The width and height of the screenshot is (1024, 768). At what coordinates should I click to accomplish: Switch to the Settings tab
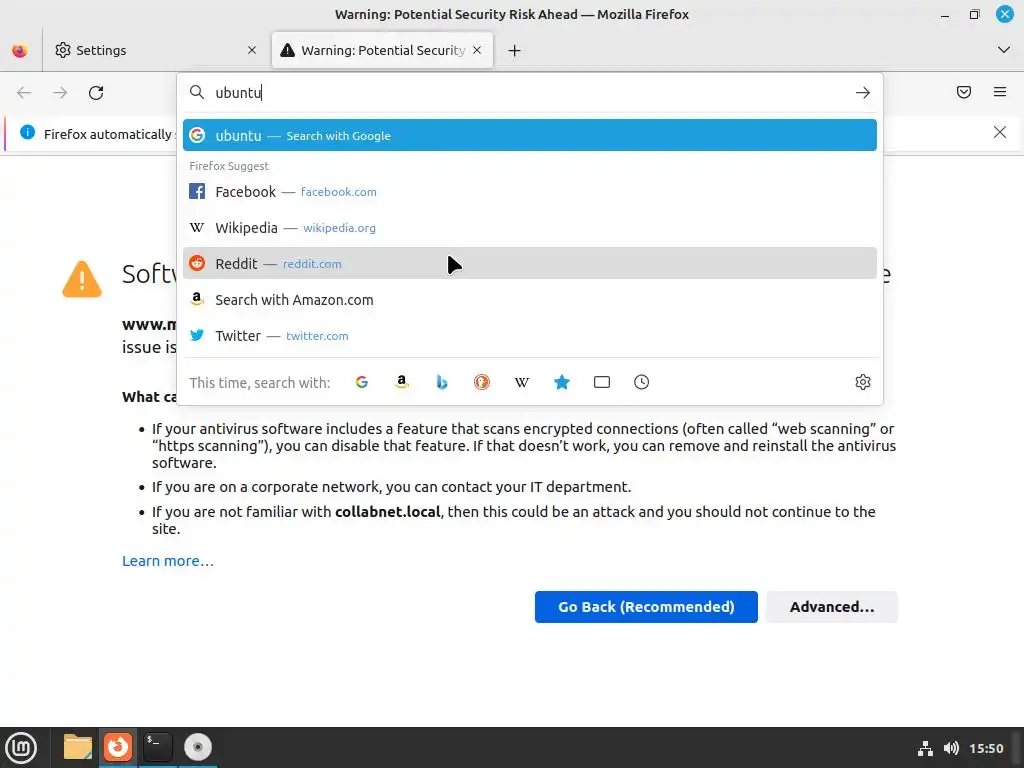[x=155, y=50]
